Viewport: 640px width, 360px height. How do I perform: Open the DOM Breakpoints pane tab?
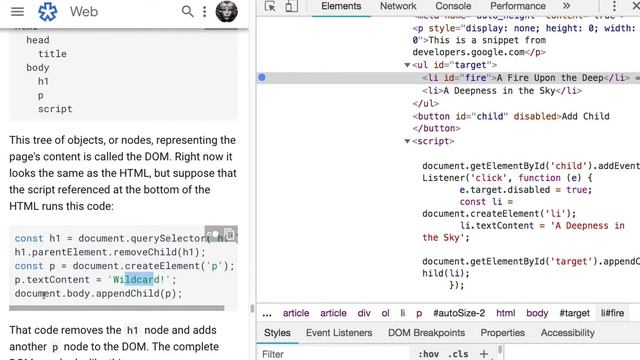point(426,333)
